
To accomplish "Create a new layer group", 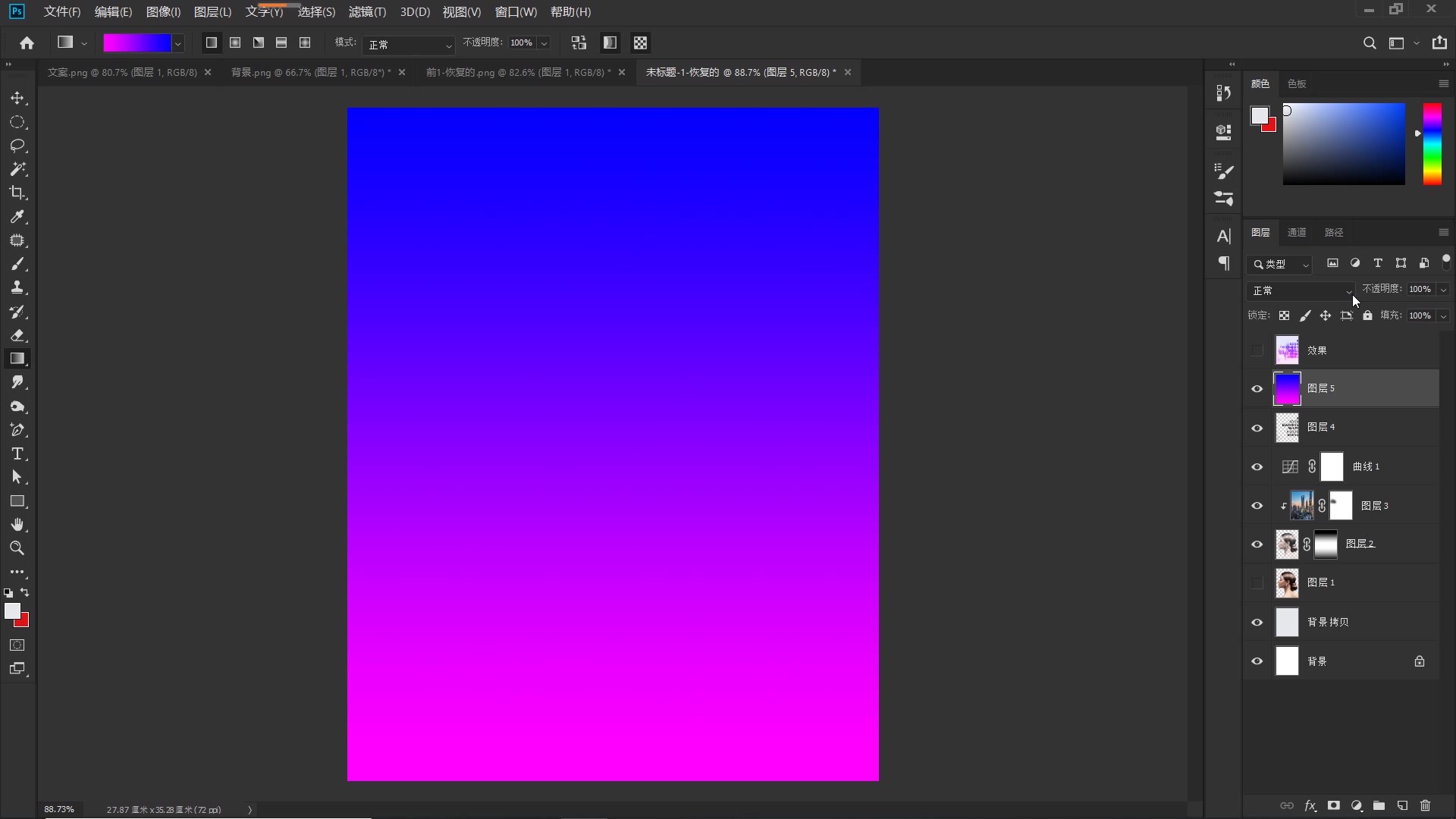I will click(1379, 805).
